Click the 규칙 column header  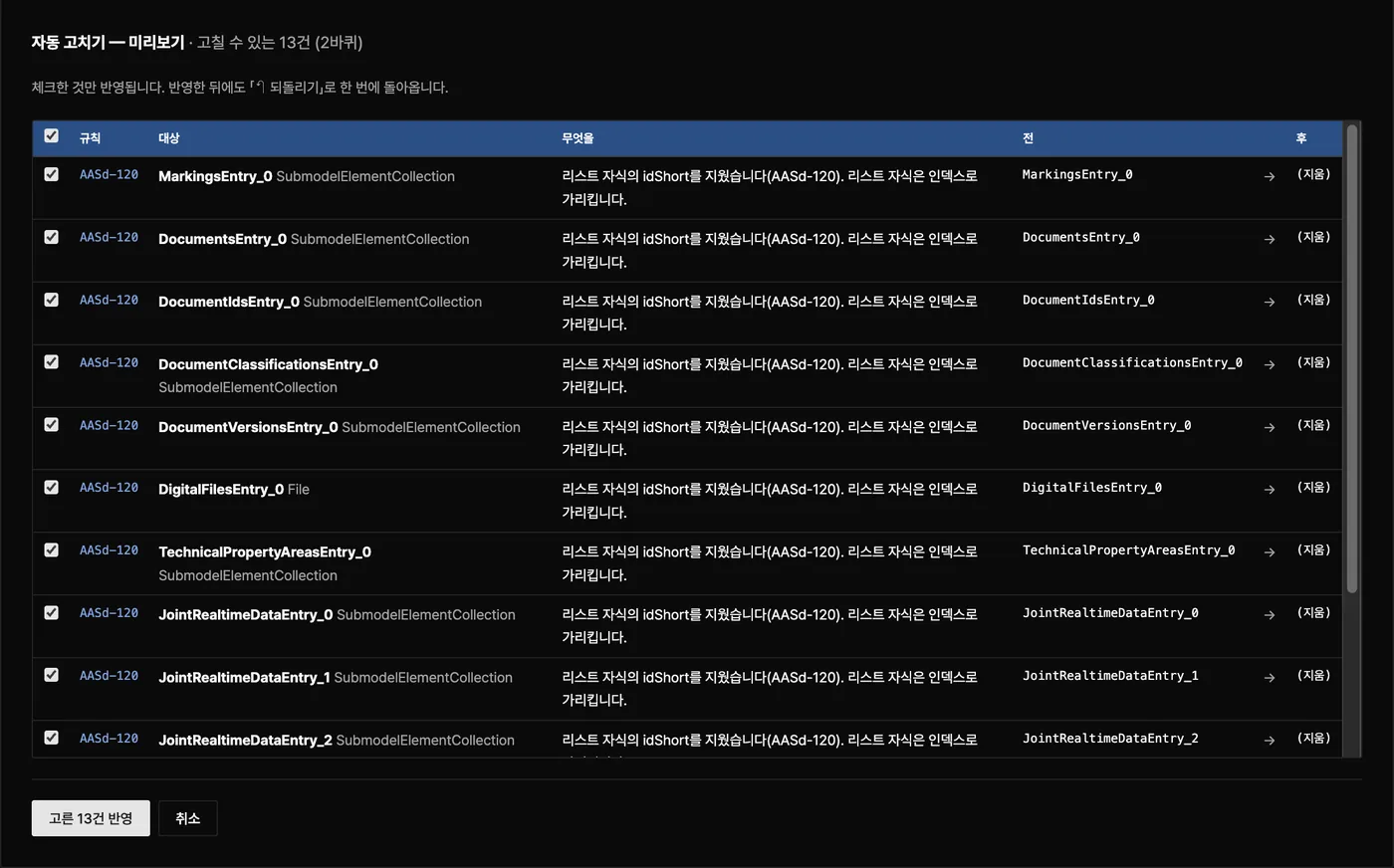click(x=91, y=138)
